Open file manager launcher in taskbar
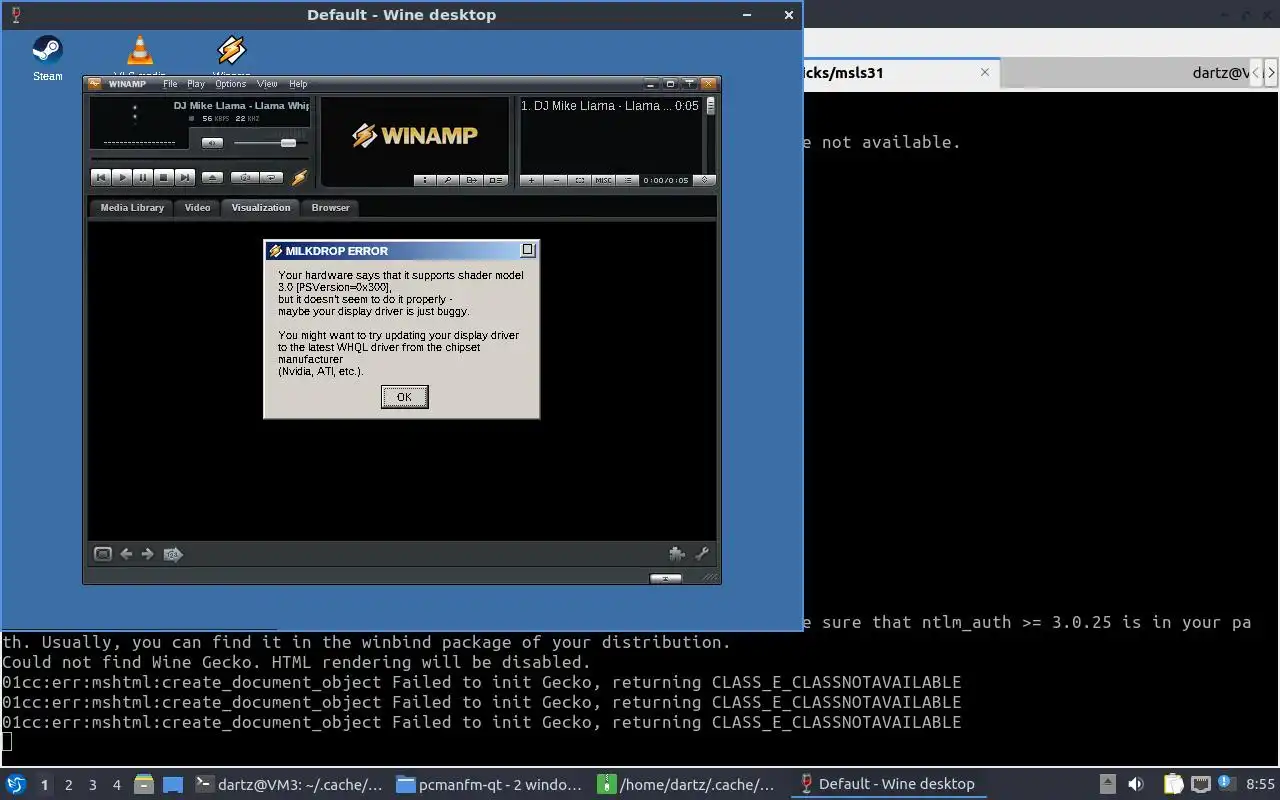 pyautogui.click(x=143, y=784)
